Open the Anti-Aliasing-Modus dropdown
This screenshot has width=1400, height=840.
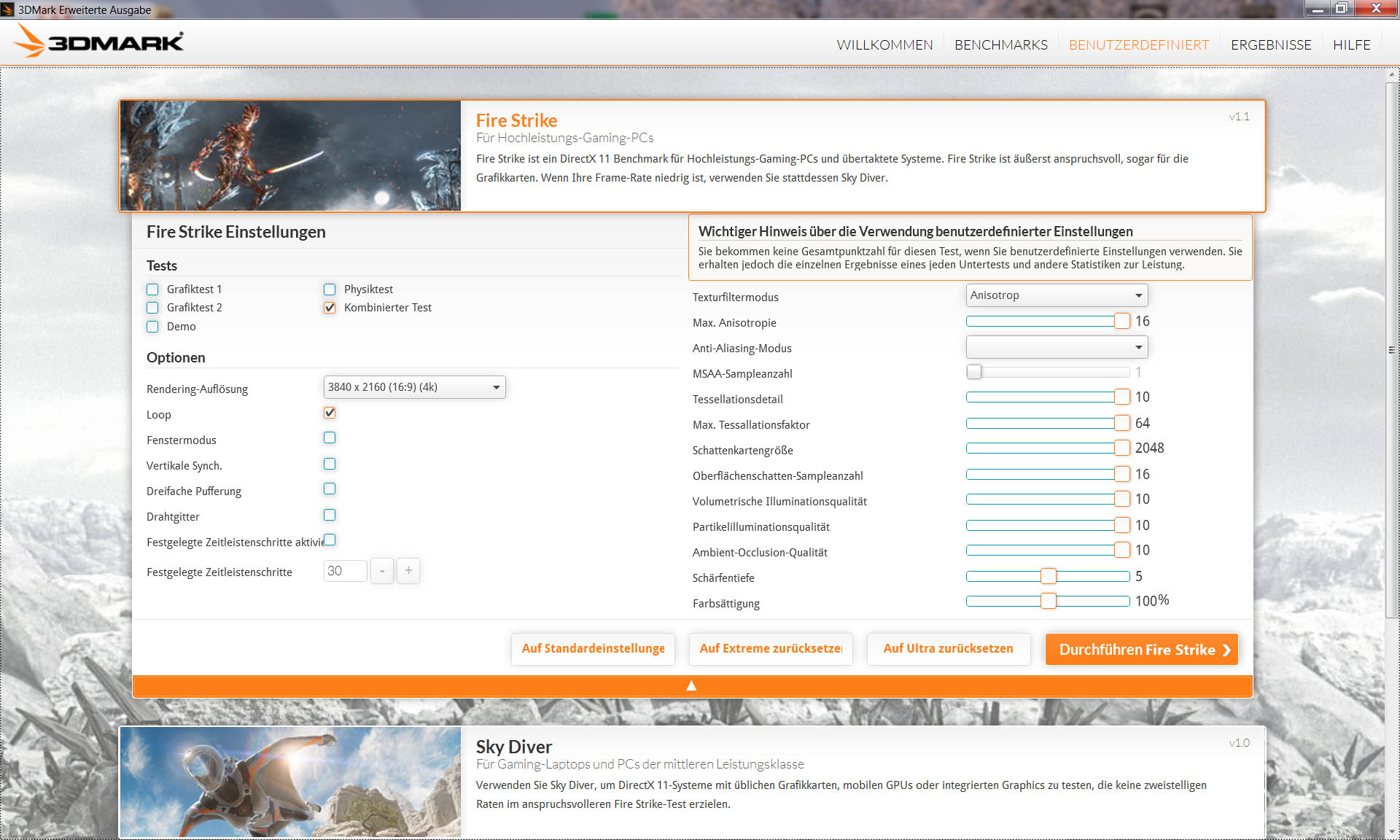click(1057, 347)
